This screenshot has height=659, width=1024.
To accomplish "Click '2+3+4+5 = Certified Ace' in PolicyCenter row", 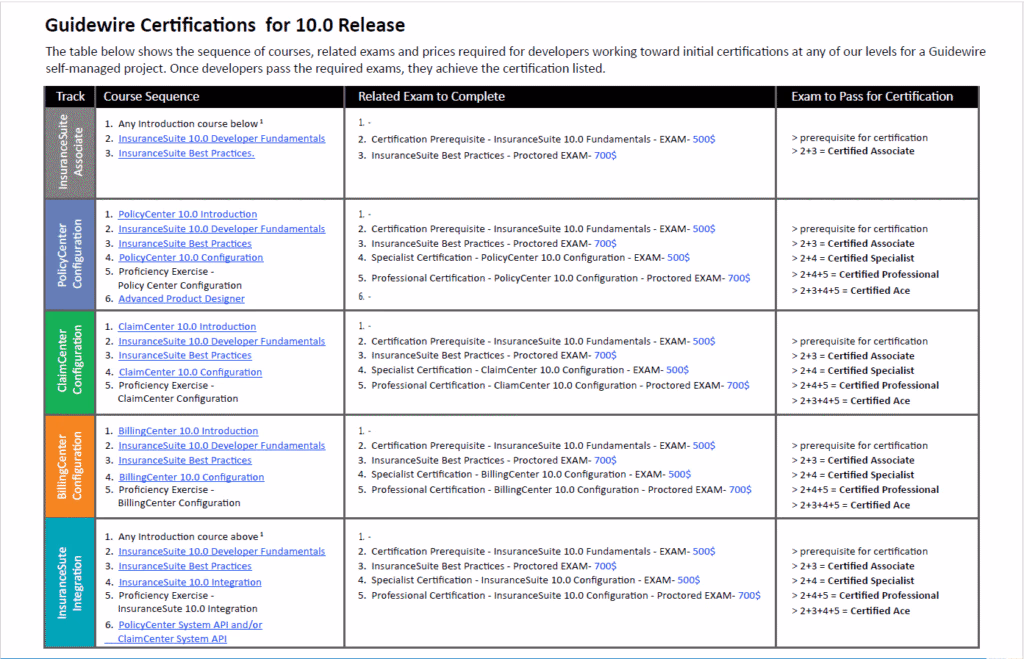I will 851,291.
